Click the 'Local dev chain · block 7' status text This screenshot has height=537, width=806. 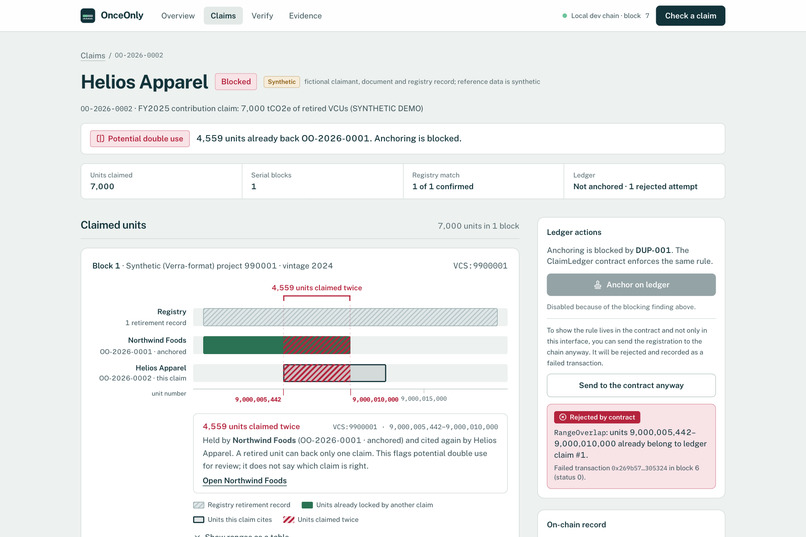[610, 16]
